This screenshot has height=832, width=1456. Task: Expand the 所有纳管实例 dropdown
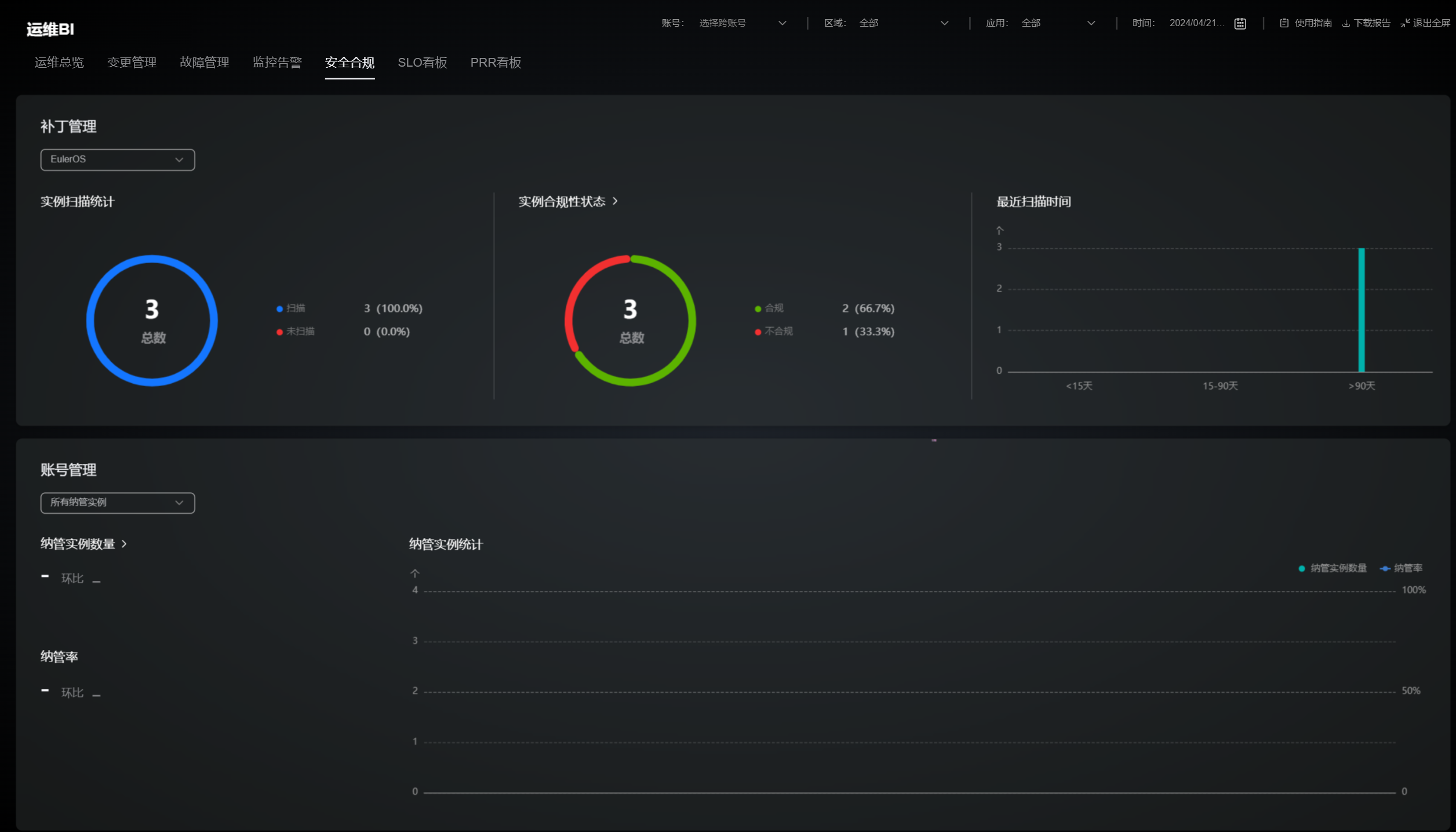coord(117,503)
